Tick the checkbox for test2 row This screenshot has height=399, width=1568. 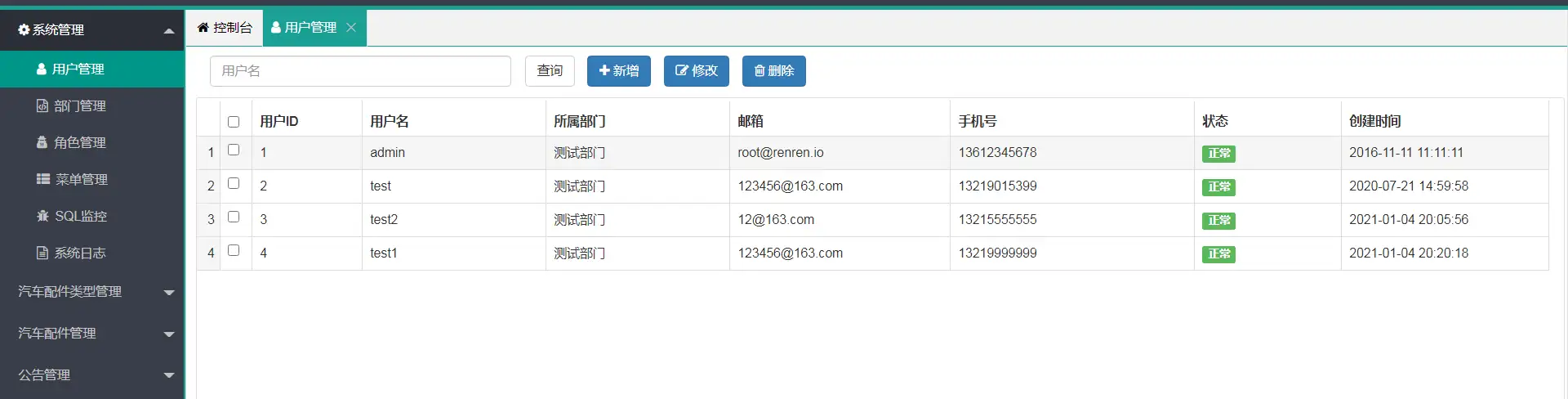[234, 217]
